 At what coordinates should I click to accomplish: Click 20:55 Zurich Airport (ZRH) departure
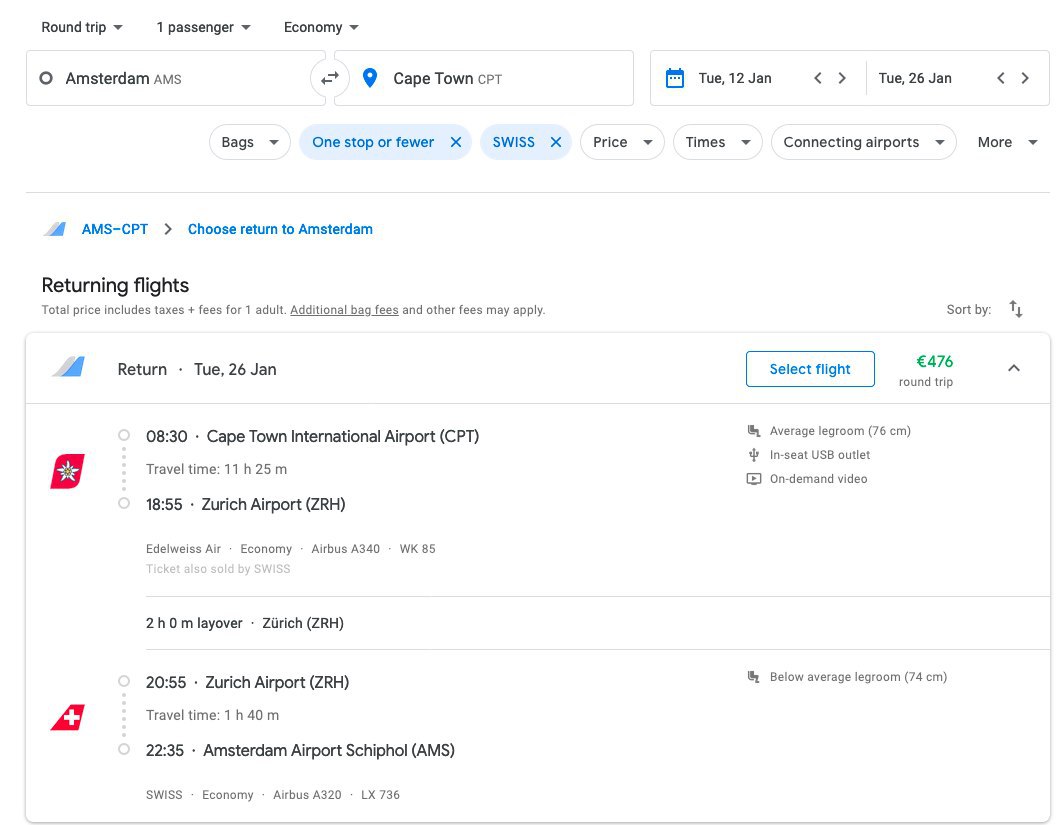pyautogui.click(x=247, y=682)
